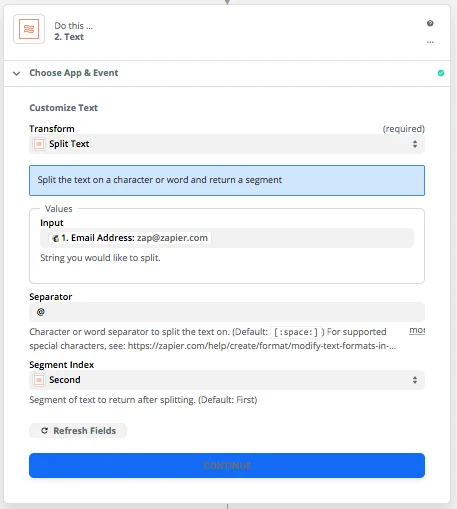457x509 pixels.
Task: Open the Segment Index dropdown arrows
Action: pos(415,380)
